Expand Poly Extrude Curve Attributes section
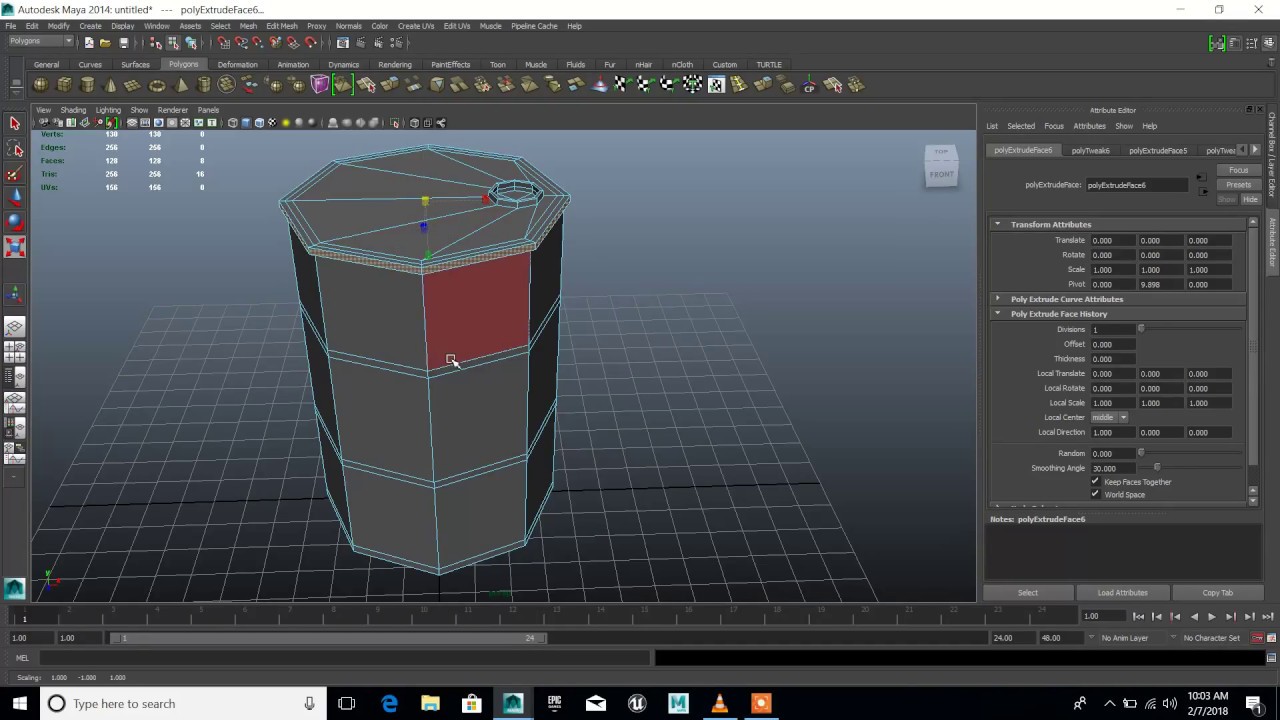 997,299
